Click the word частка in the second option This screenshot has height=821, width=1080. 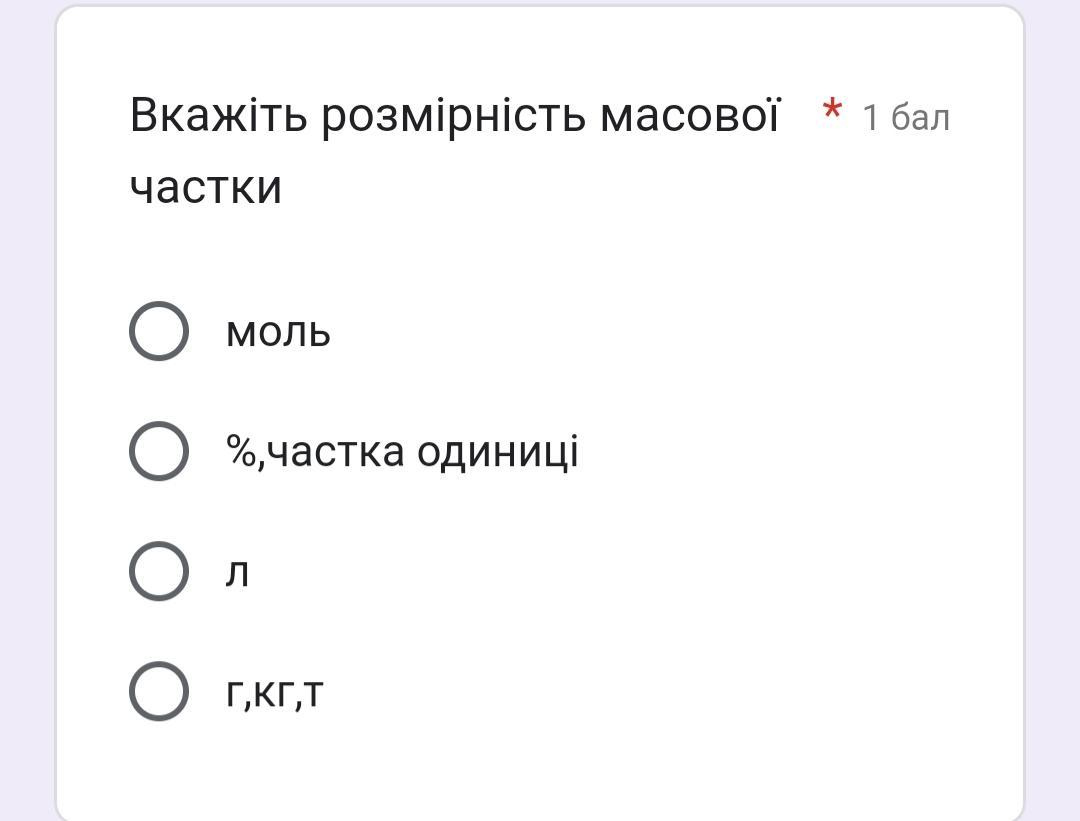(x=337, y=452)
